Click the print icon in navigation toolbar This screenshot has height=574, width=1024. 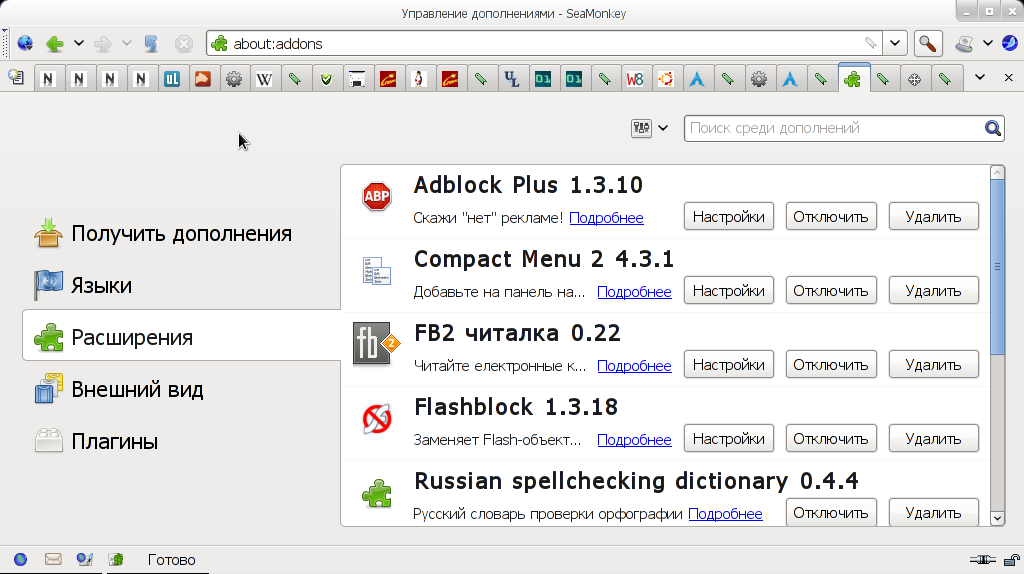pos(964,44)
